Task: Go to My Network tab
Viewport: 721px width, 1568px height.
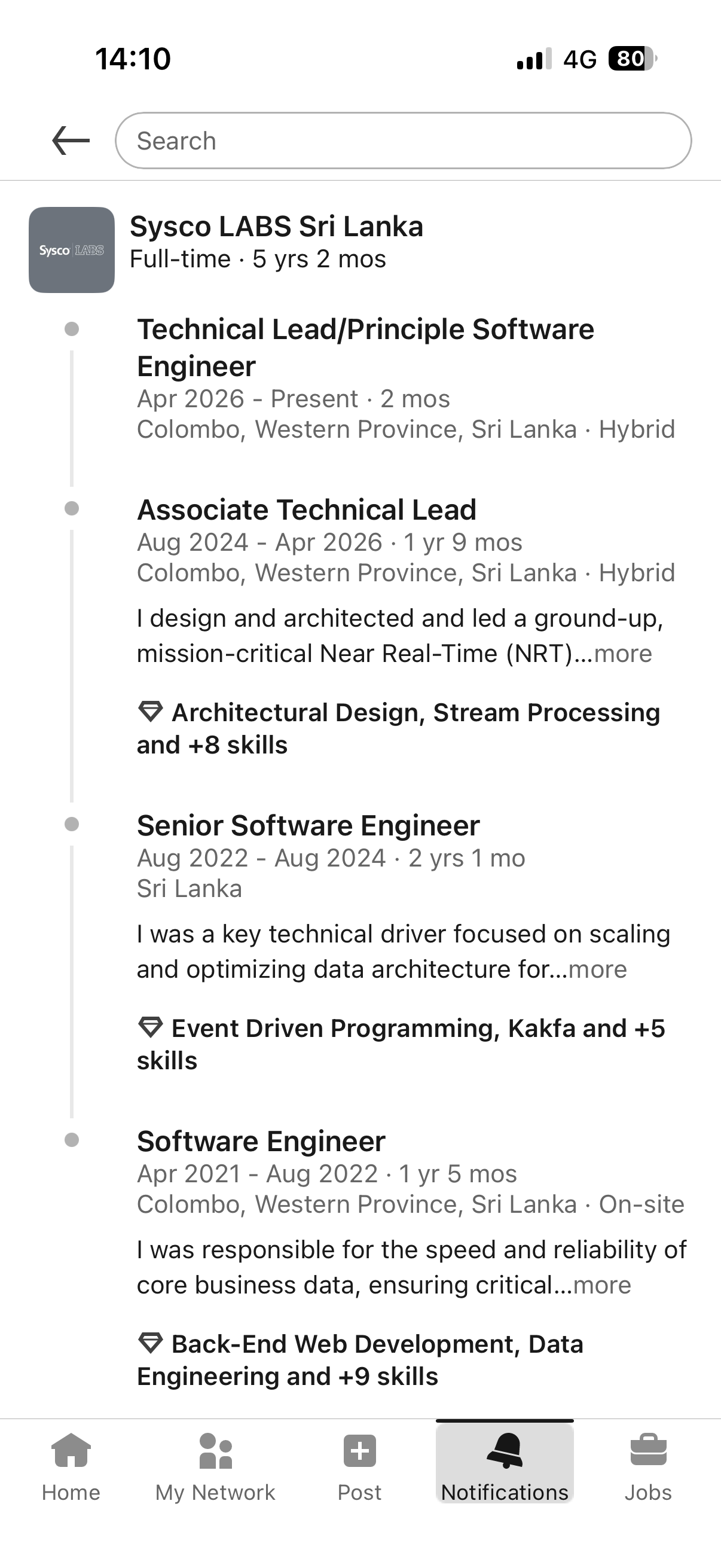Action: 215,1468
